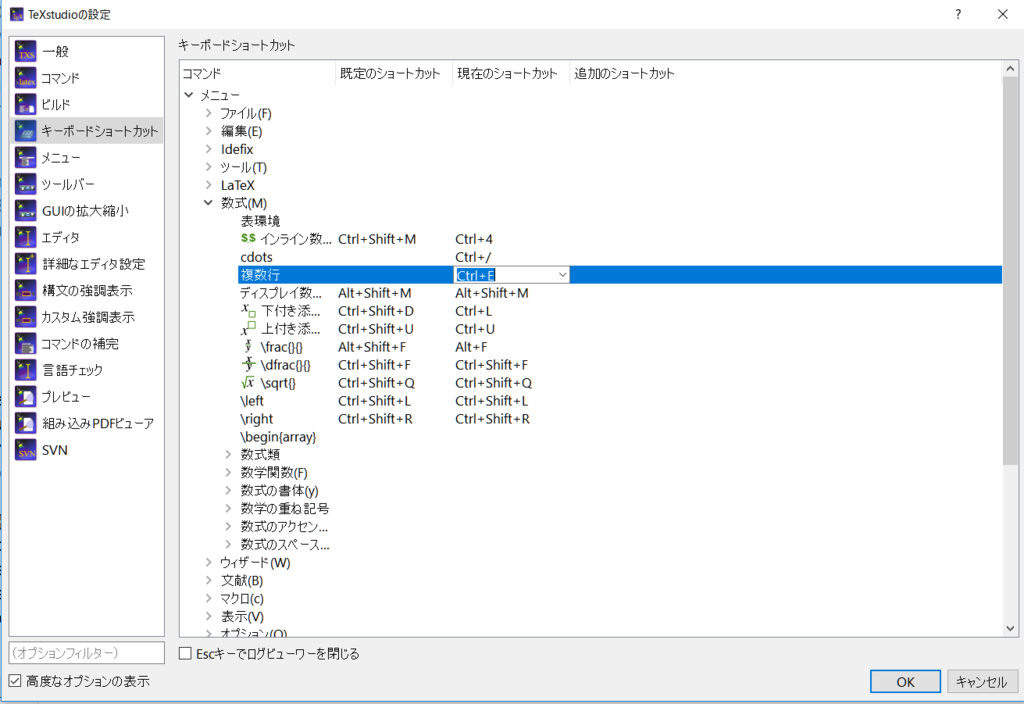Click the \dfrac{}{} icon
Screen dimensions: 1024x704
(x=248, y=364)
